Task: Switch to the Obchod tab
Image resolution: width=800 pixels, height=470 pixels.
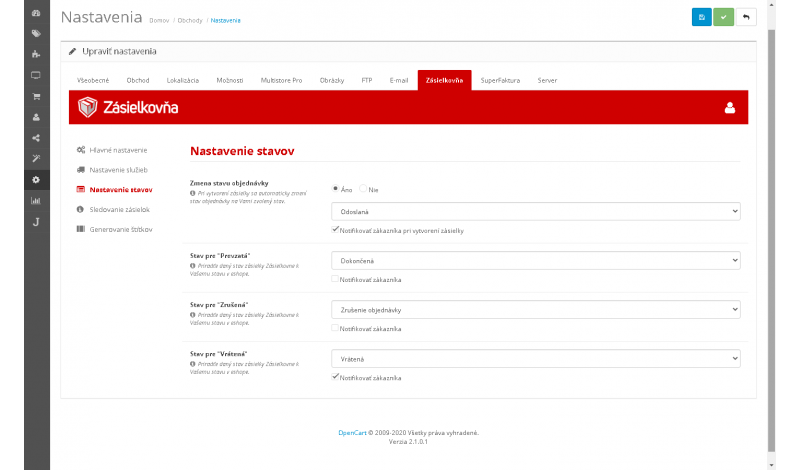Action: (x=138, y=80)
